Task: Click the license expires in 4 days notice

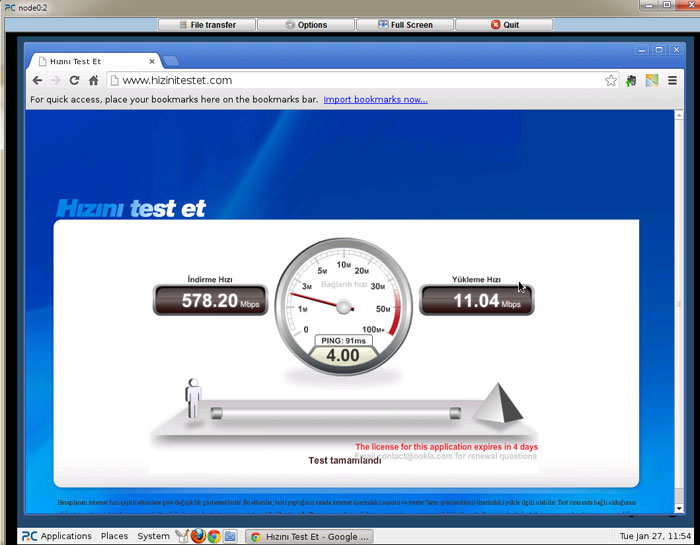Action: coord(446,447)
